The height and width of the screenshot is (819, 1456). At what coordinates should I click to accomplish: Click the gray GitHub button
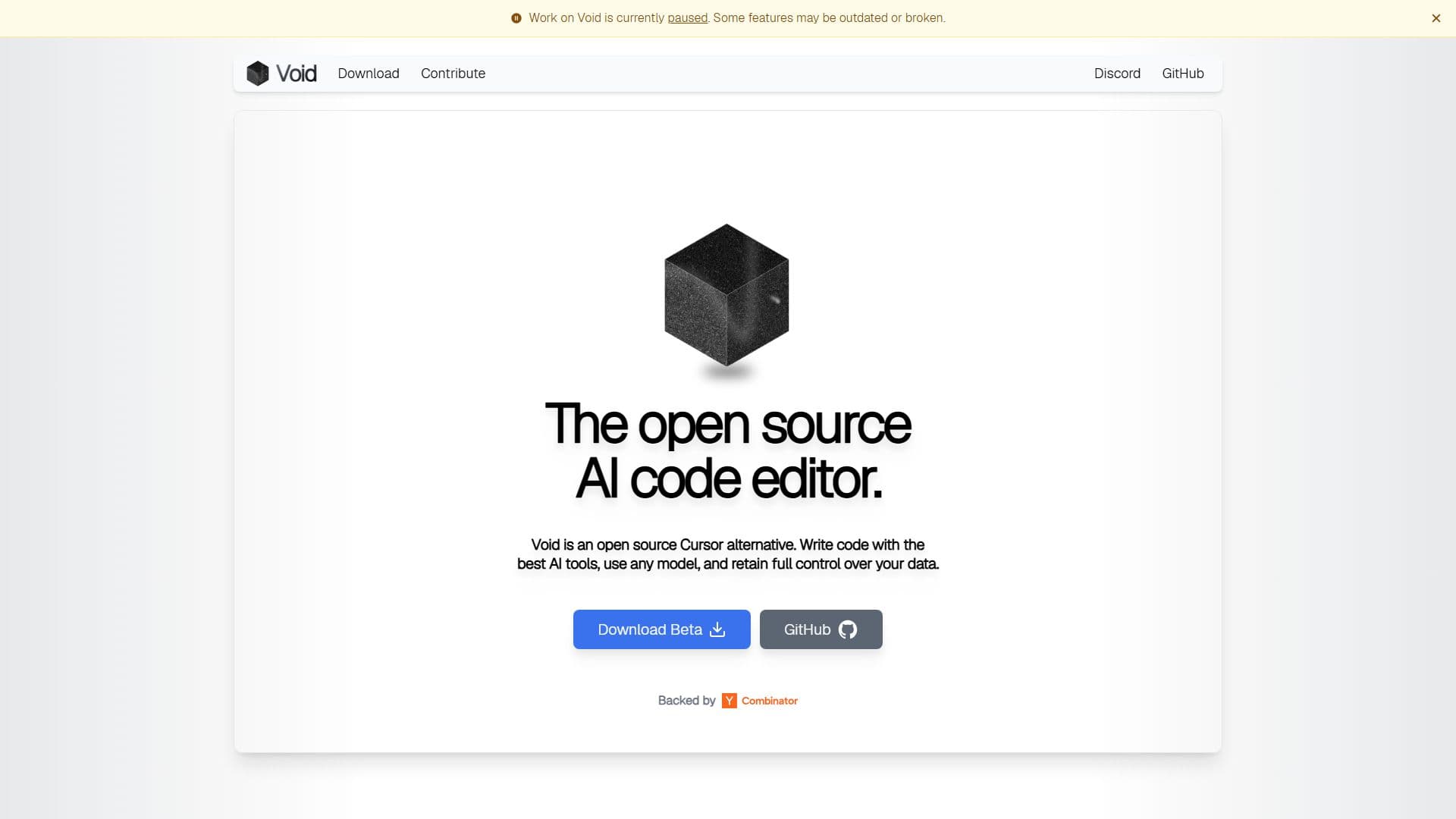[821, 629]
